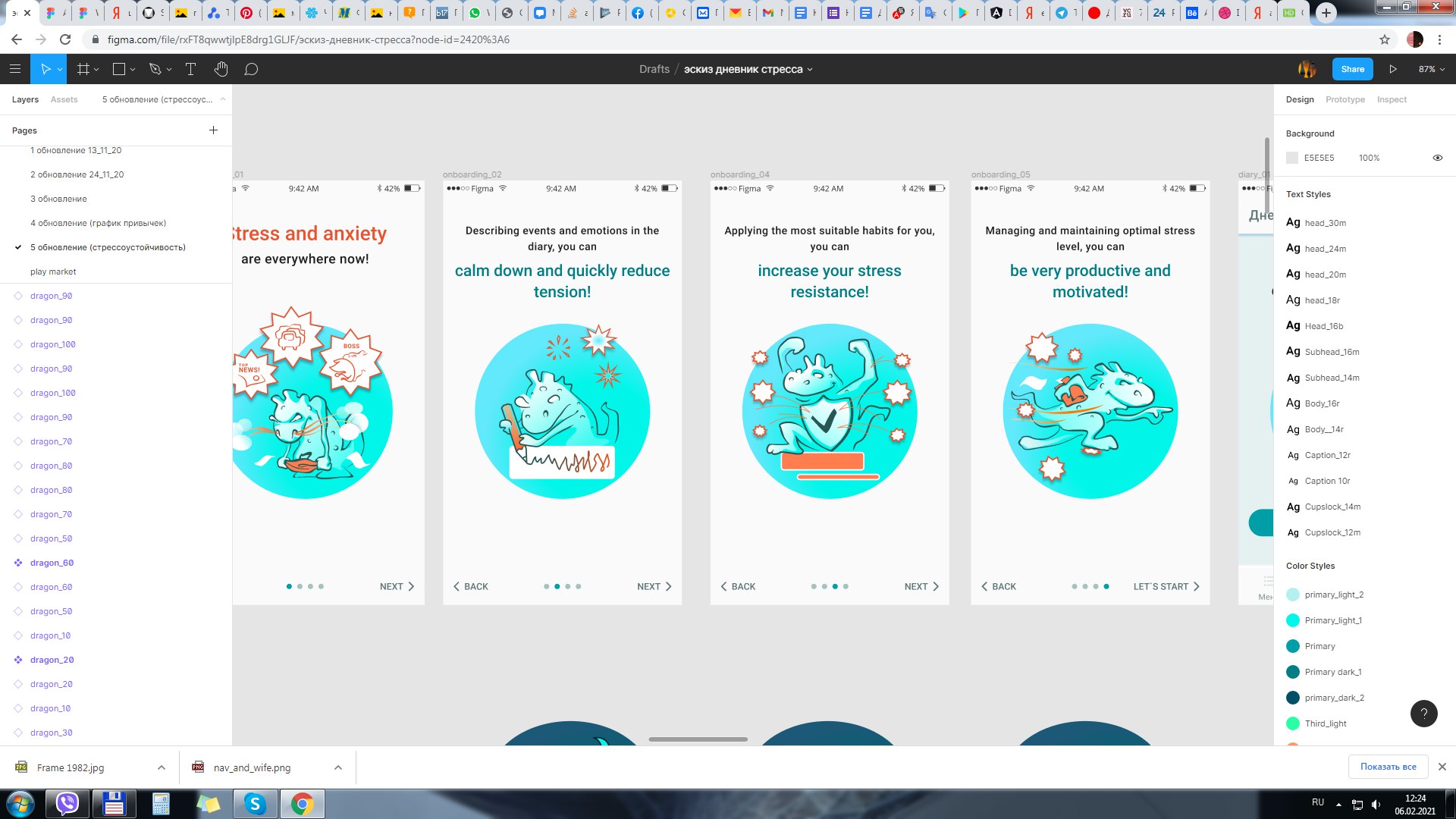Select the primary_dark_2 color style swatch
1456x819 pixels.
pyautogui.click(x=1293, y=698)
